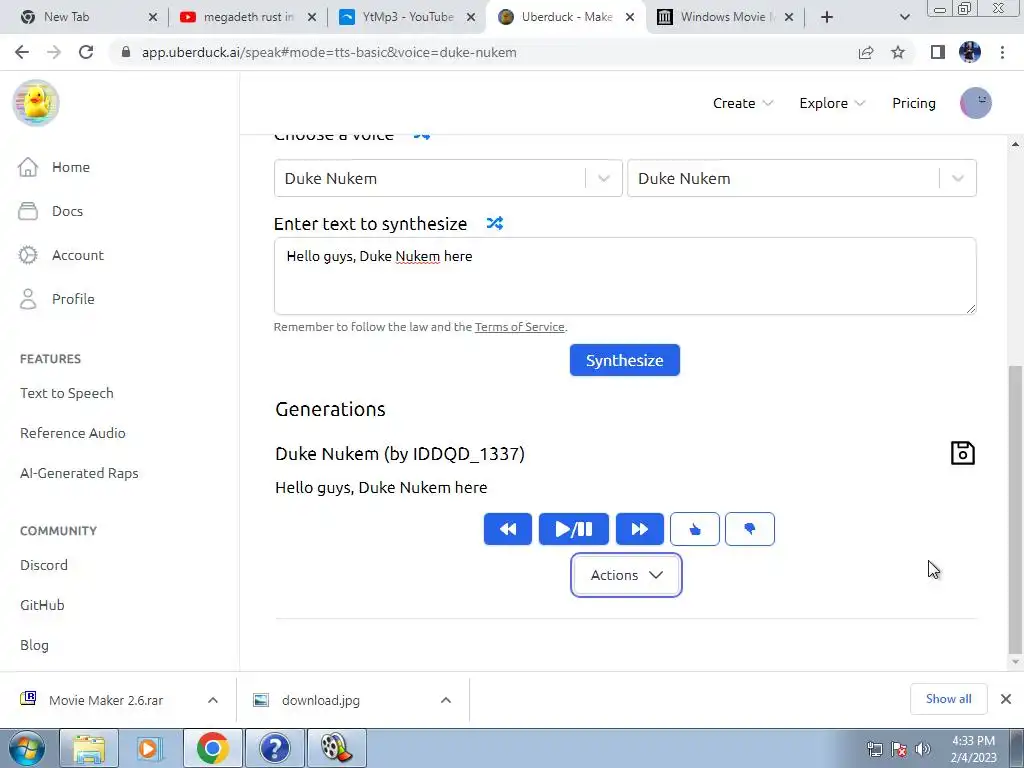Reload the Uberduck page
Screen dimensions: 1024x768
tap(86, 52)
